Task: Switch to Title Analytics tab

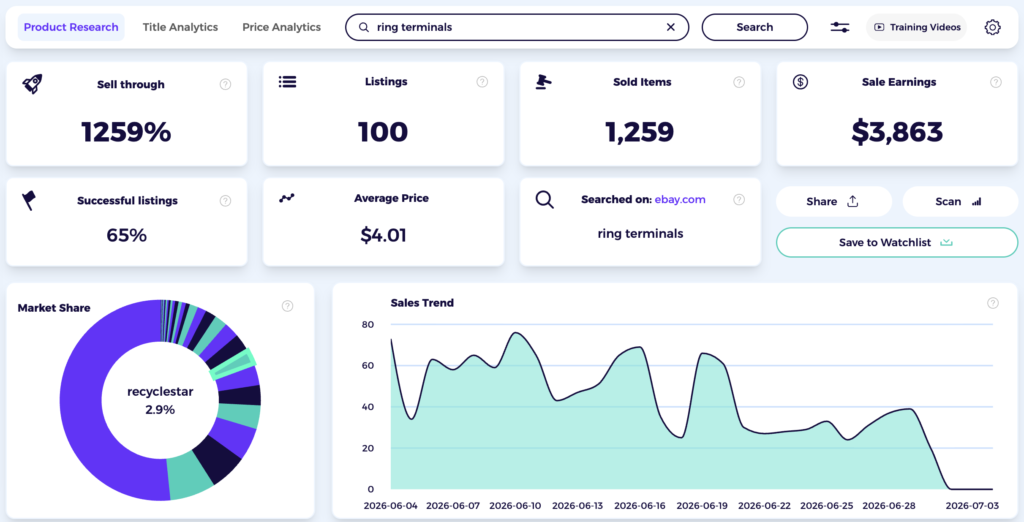Action: coord(180,27)
